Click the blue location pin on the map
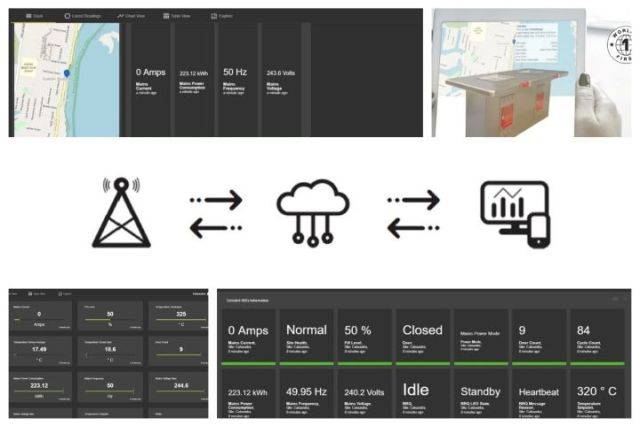The width and height of the screenshot is (640, 427). tap(67, 73)
